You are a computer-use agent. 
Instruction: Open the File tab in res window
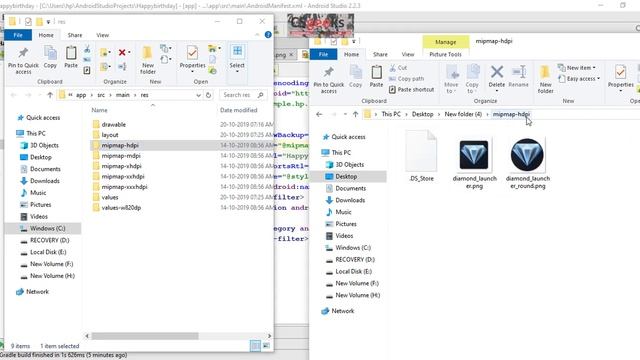[18, 35]
